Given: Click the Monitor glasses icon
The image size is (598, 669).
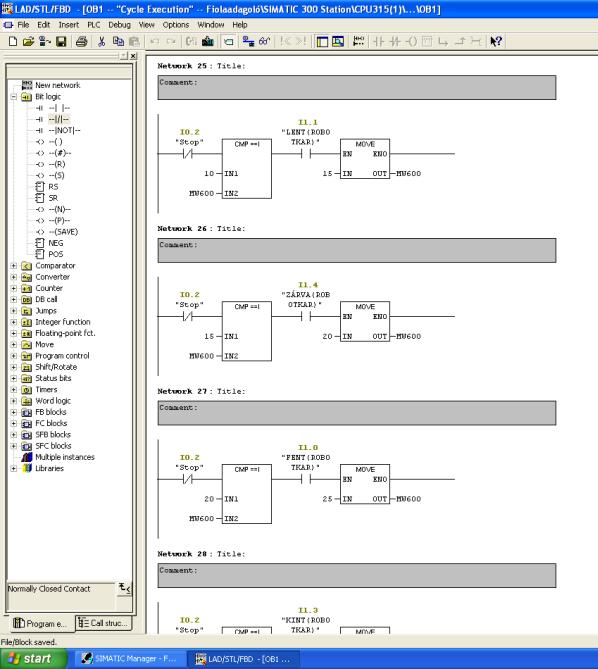Looking at the screenshot, I should 264,41.
